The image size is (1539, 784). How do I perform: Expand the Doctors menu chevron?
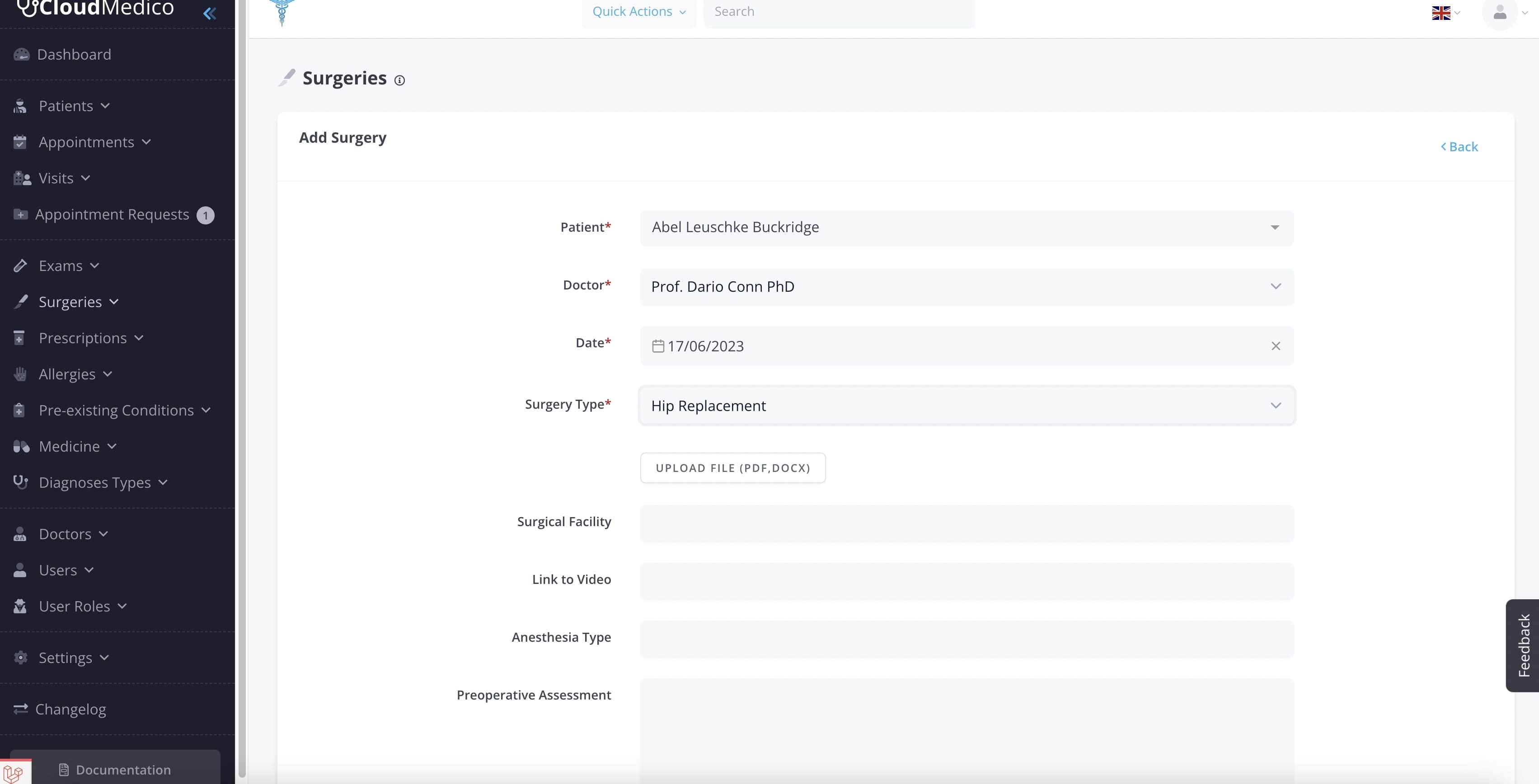point(103,534)
